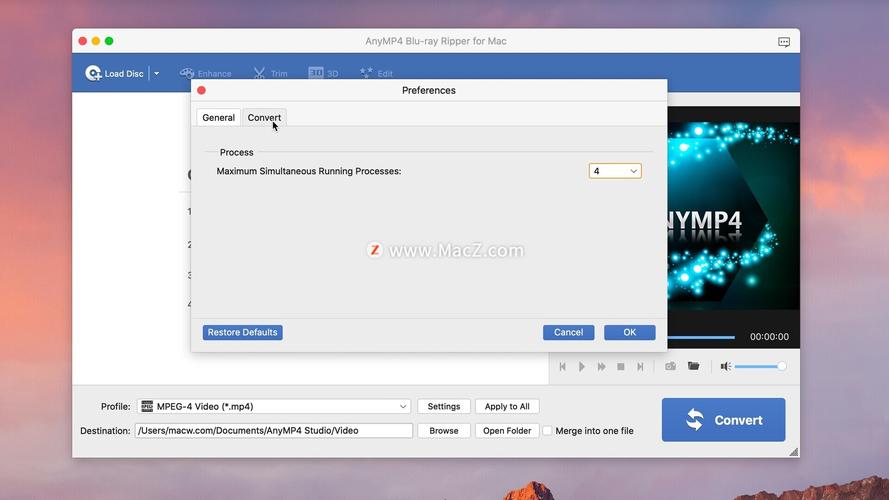This screenshot has width=889, height=500.
Task: Switch to the Convert tab
Action: pos(264,117)
